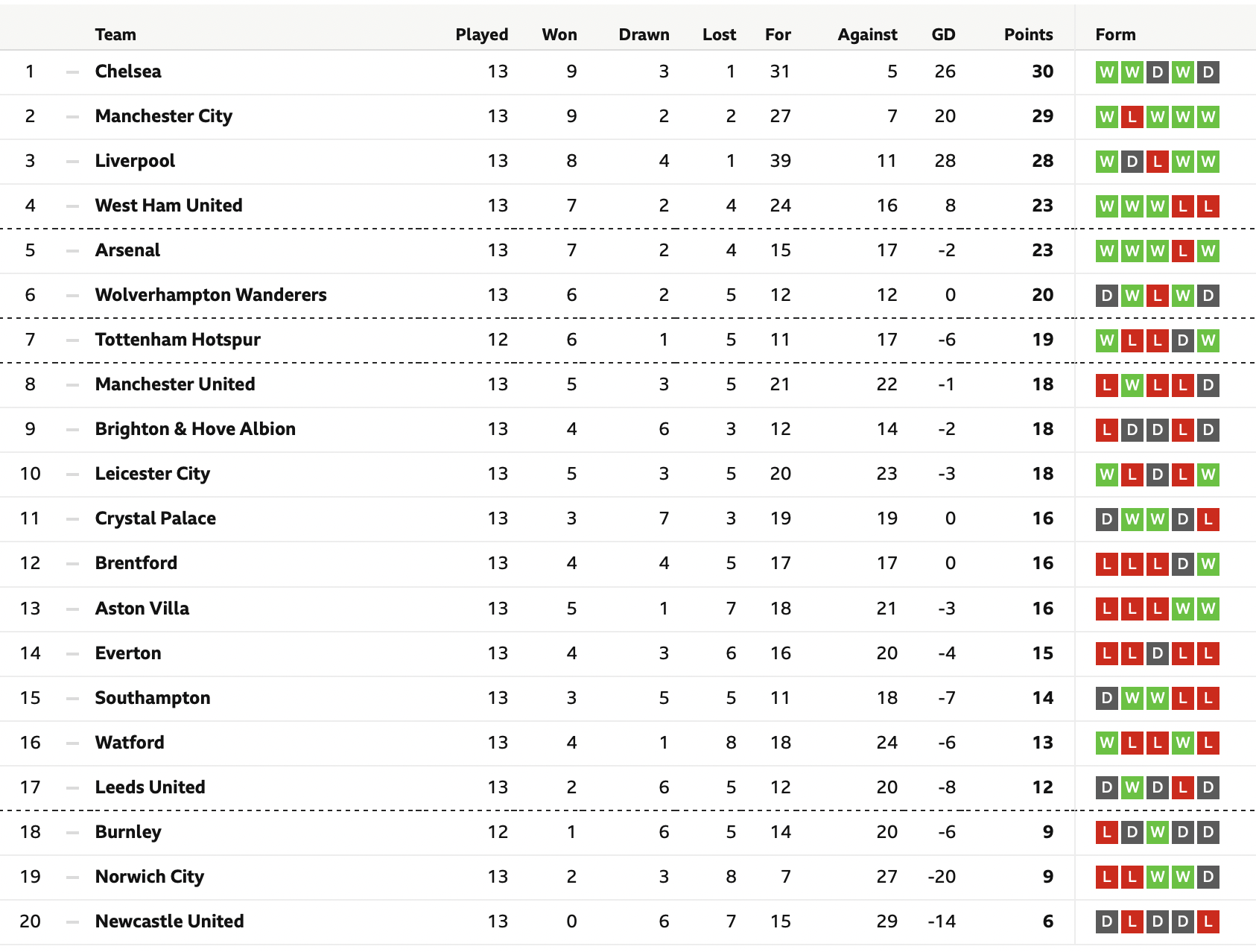This screenshot has height=952, width=1256.
Task: Click the Played column header
Action: click(482, 34)
